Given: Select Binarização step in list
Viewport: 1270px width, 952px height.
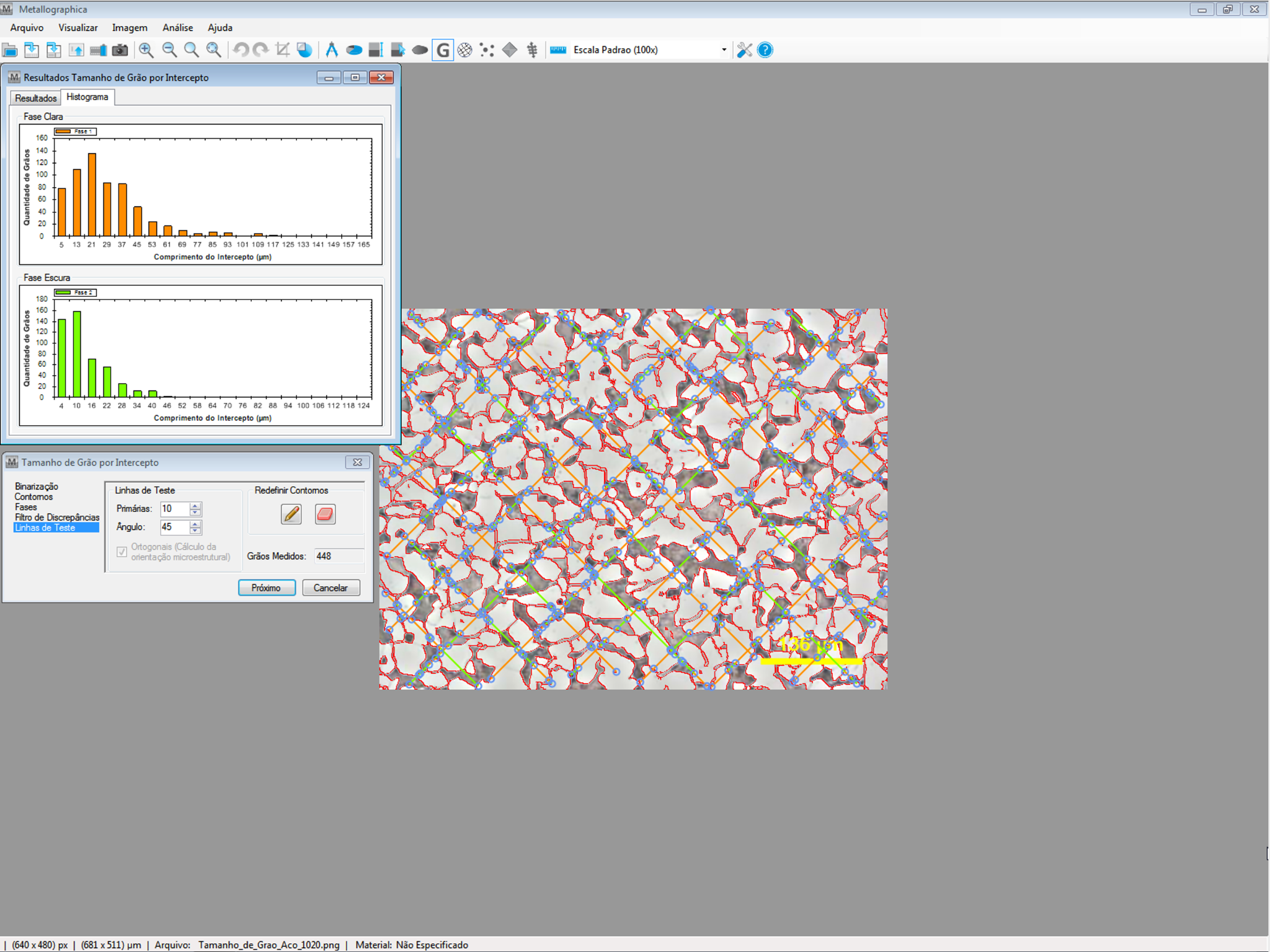Looking at the screenshot, I should pos(37,487).
